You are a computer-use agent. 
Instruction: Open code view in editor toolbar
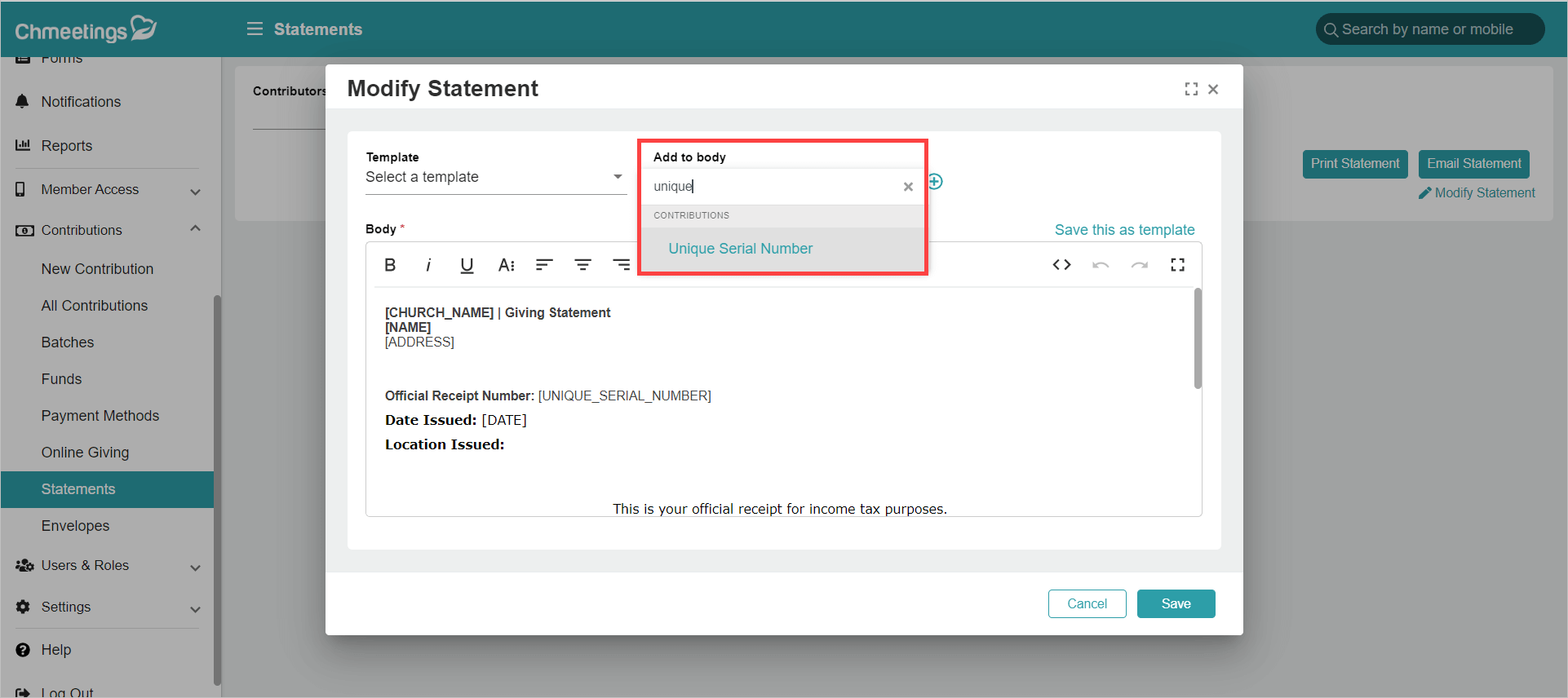(x=1061, y=264)
